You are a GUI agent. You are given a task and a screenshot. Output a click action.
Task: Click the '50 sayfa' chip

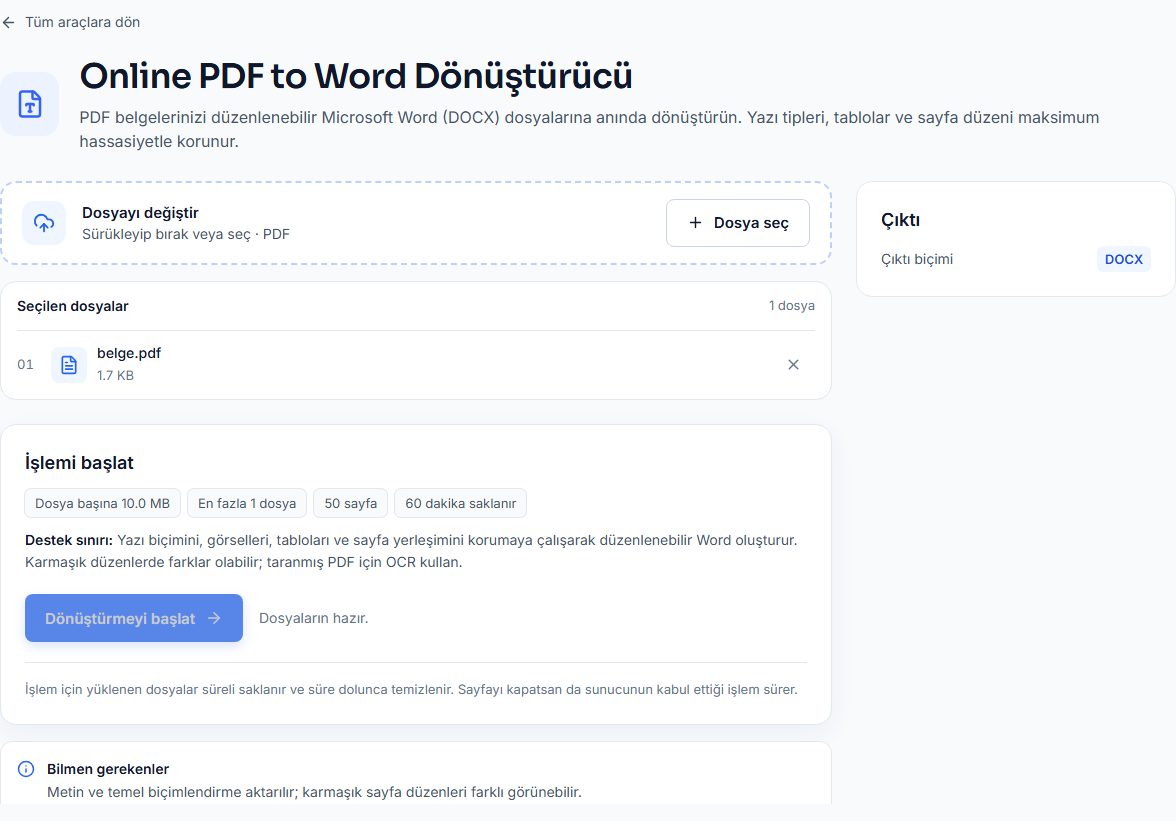coord(350,503)
